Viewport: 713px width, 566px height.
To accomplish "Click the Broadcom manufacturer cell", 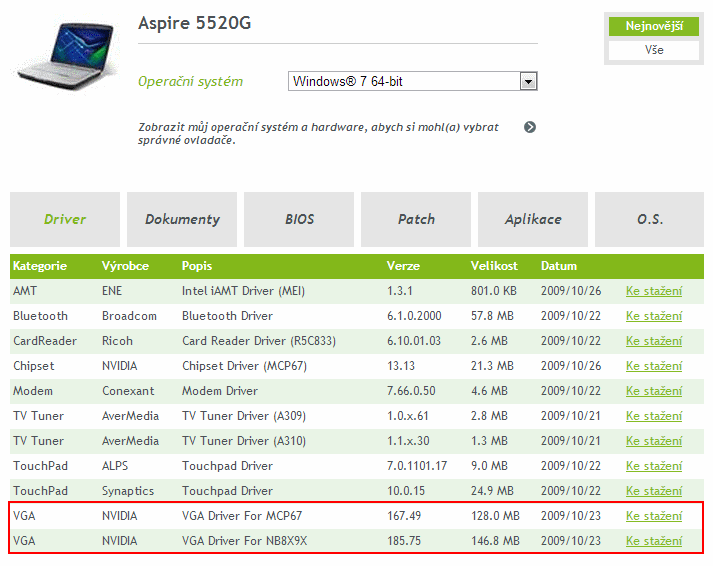I will (x=129, y=316).
